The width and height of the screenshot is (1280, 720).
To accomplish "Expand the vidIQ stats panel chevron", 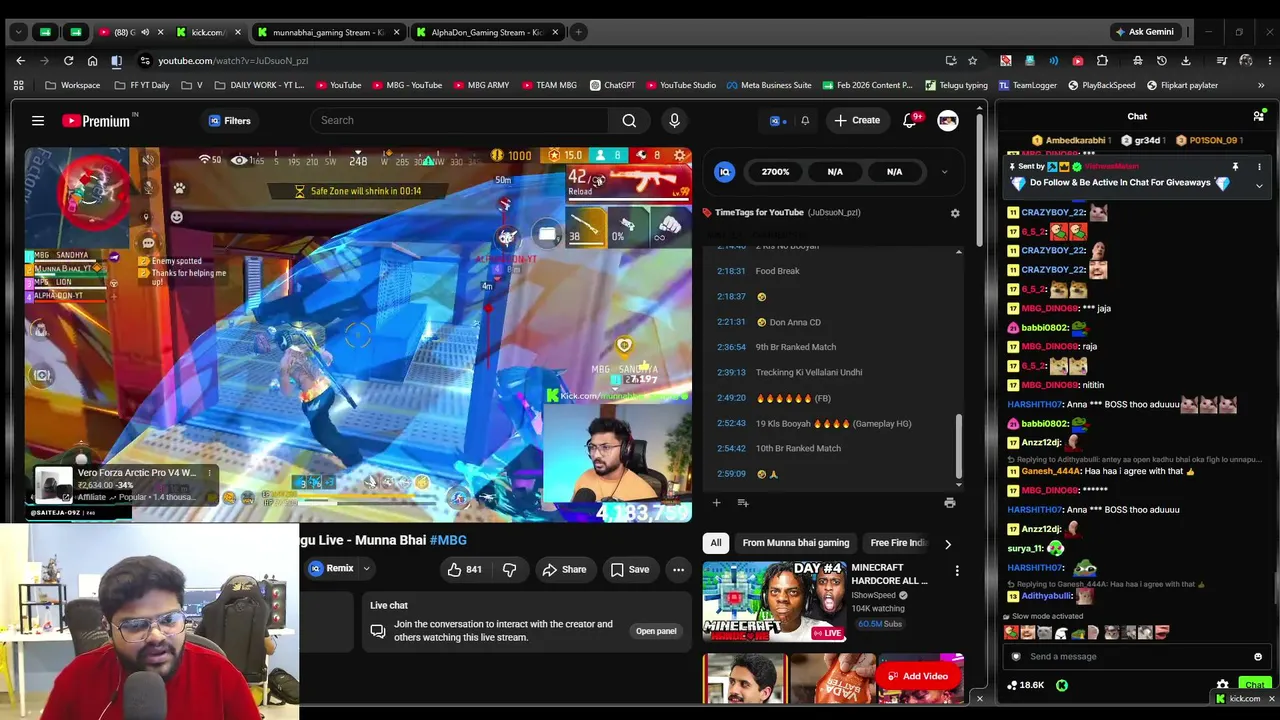I will [944, 172].
